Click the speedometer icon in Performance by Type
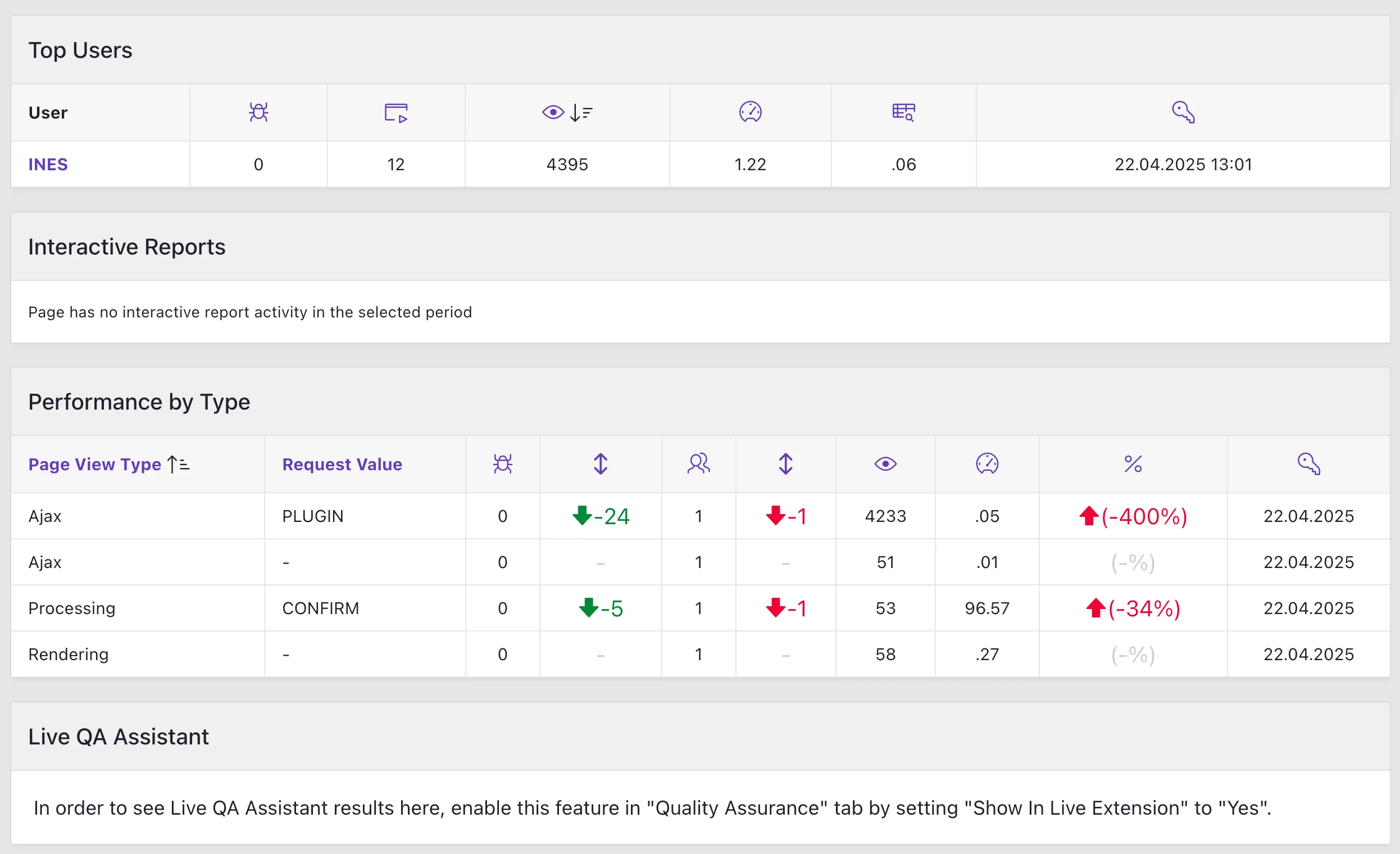This screenshot has height=854, width=1400. click(987, 464)
